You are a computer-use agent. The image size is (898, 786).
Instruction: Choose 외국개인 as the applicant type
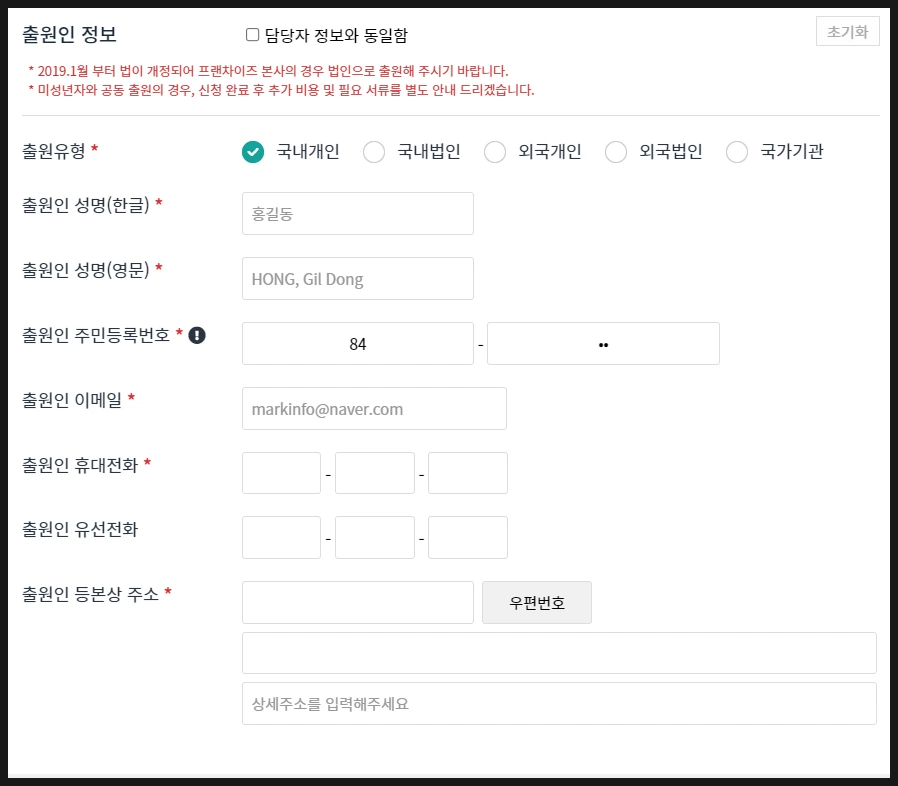point(495,152)
